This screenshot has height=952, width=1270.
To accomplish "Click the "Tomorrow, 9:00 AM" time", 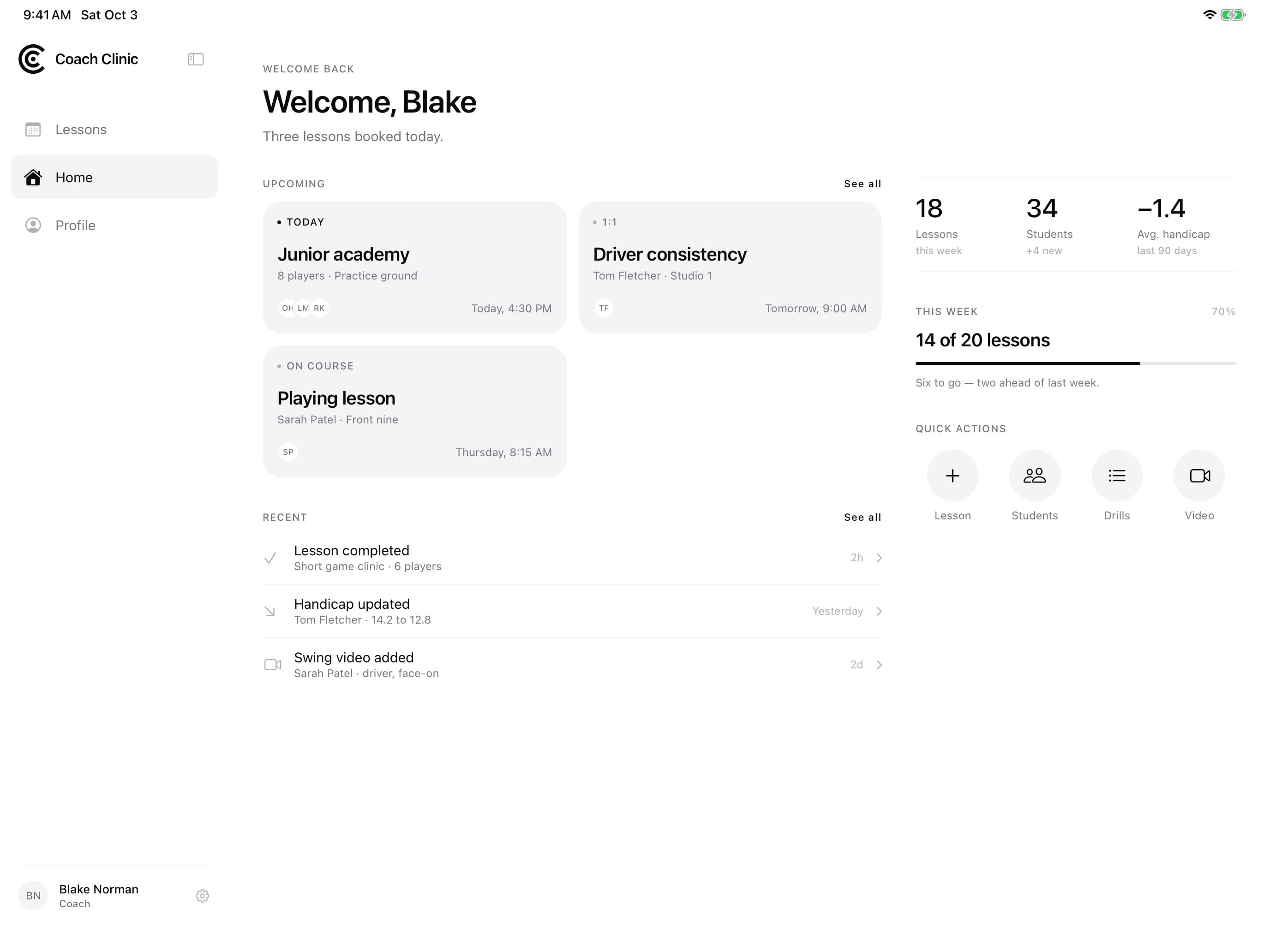I will 816,308.
